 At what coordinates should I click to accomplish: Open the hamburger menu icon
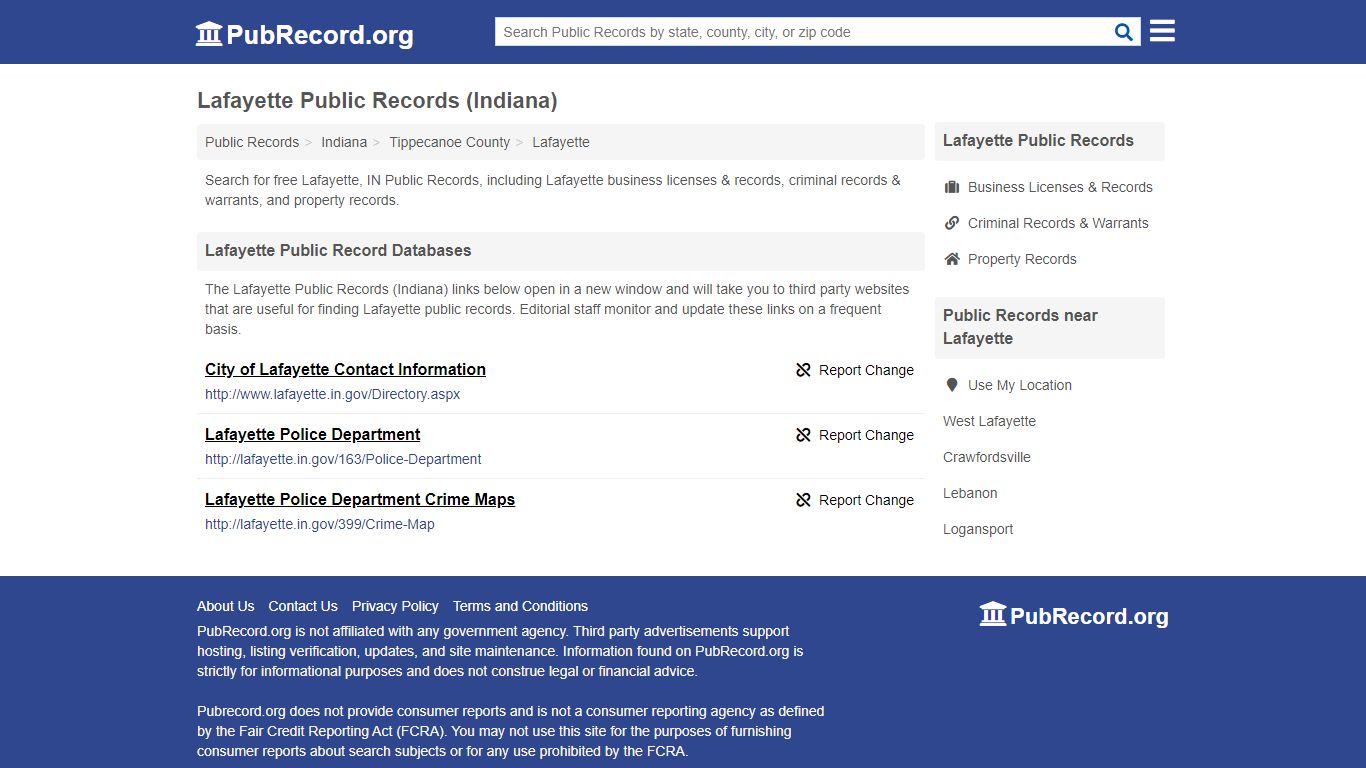1162,31
